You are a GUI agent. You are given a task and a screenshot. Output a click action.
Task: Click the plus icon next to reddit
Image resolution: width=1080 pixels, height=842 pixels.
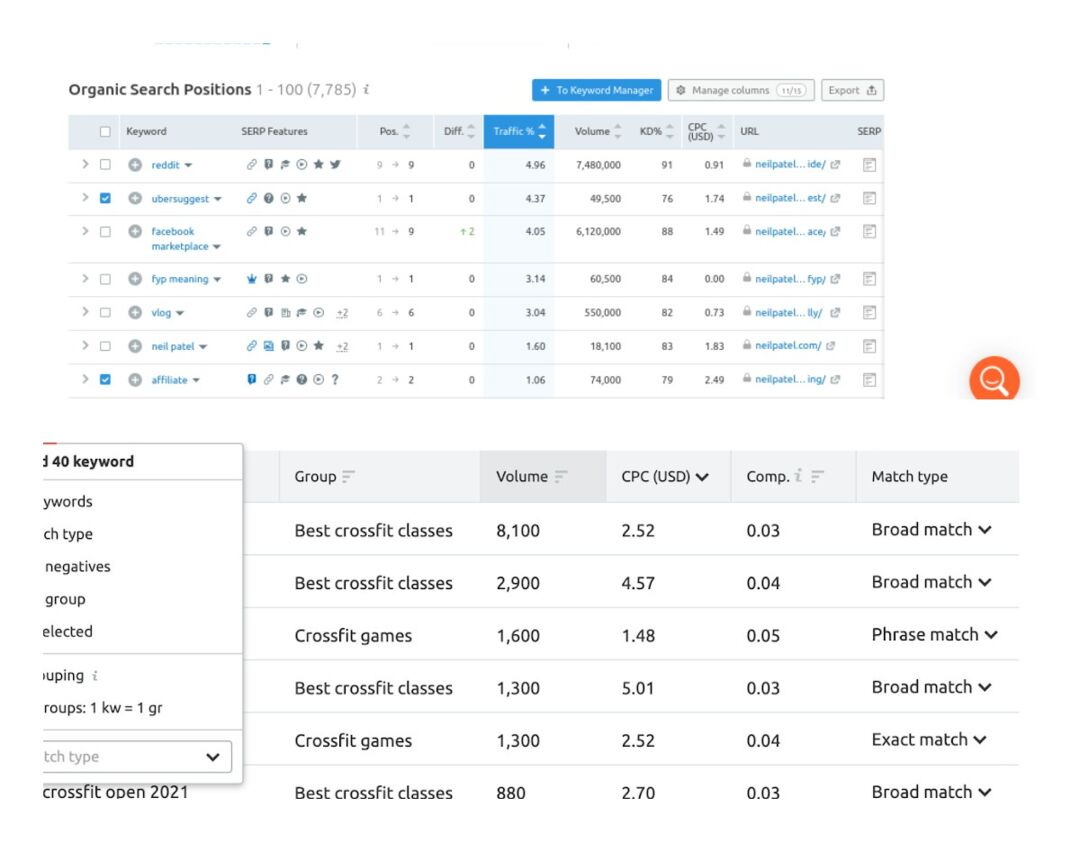point(135,165)
